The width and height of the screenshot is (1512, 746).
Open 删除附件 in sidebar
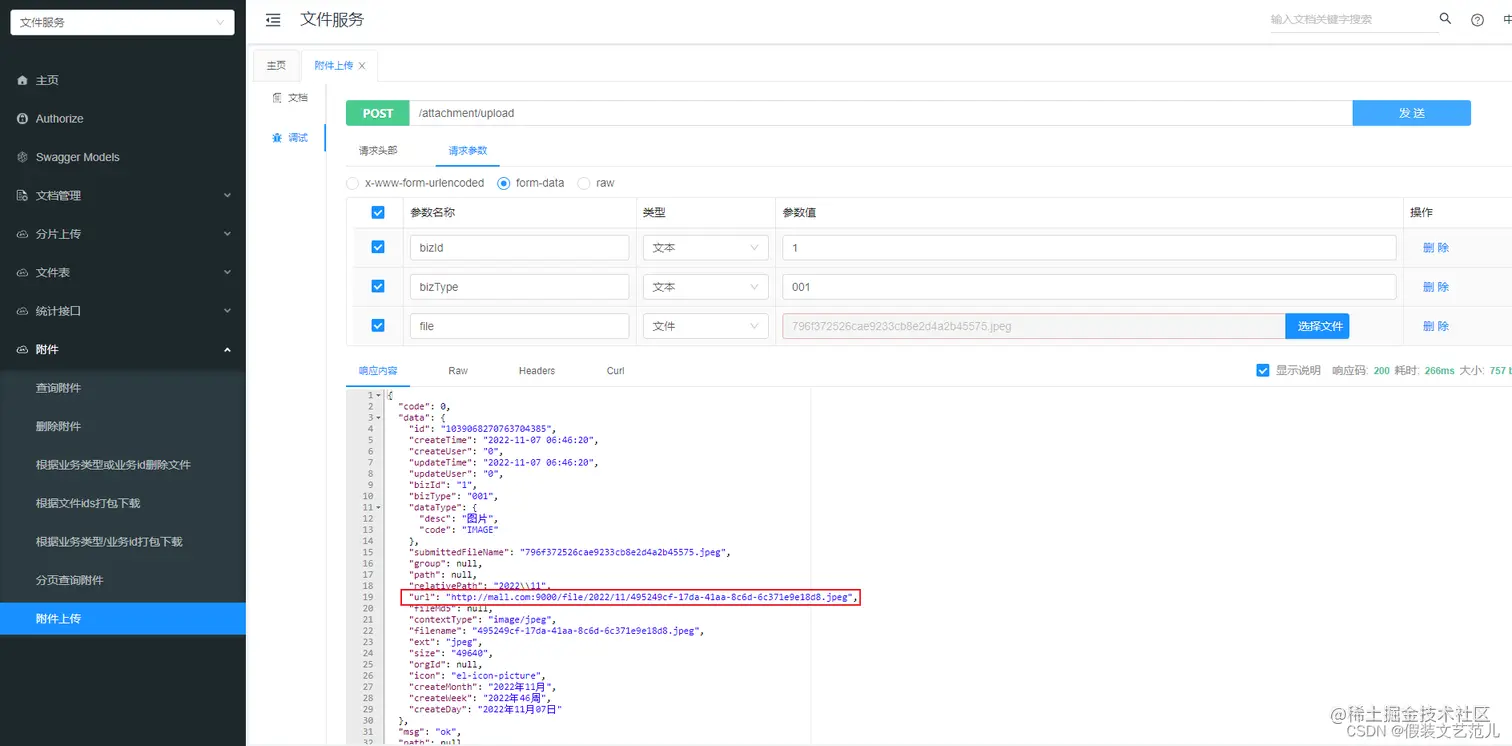[x=123, y=426]
